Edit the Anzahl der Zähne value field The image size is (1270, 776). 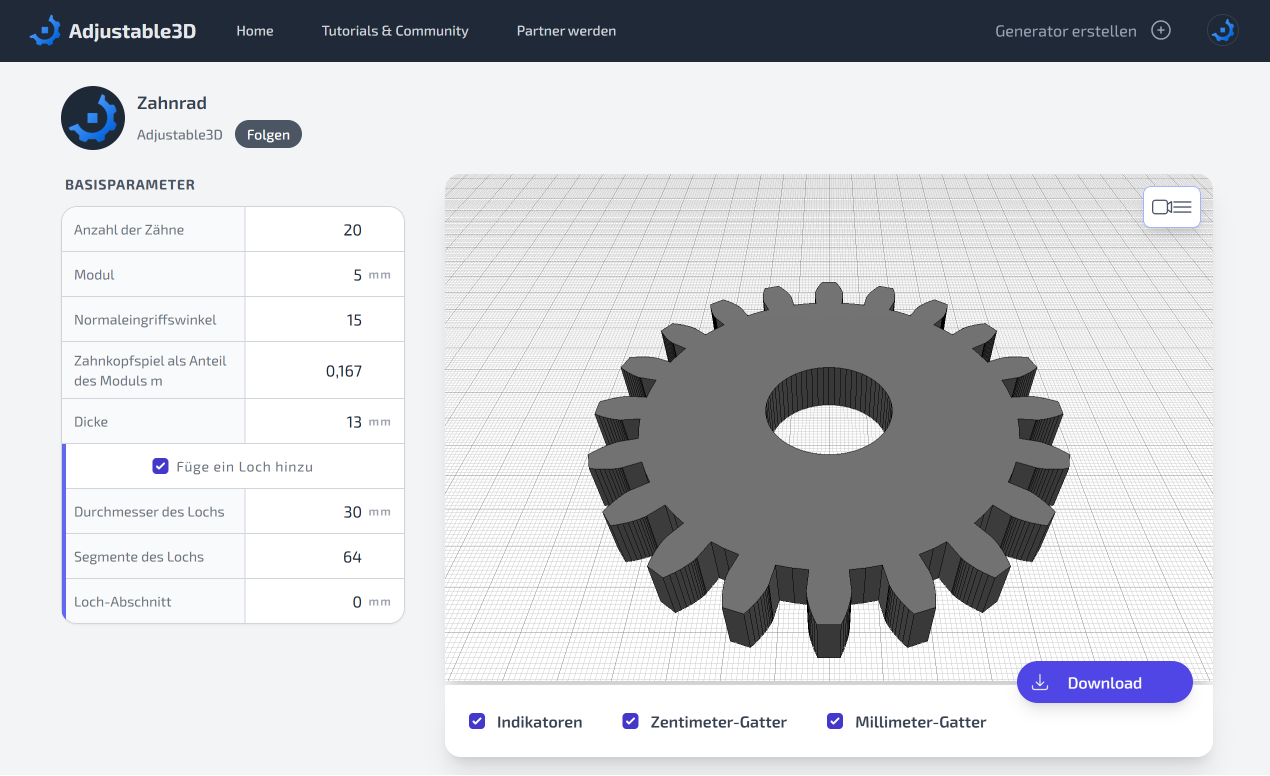[324, 229]
